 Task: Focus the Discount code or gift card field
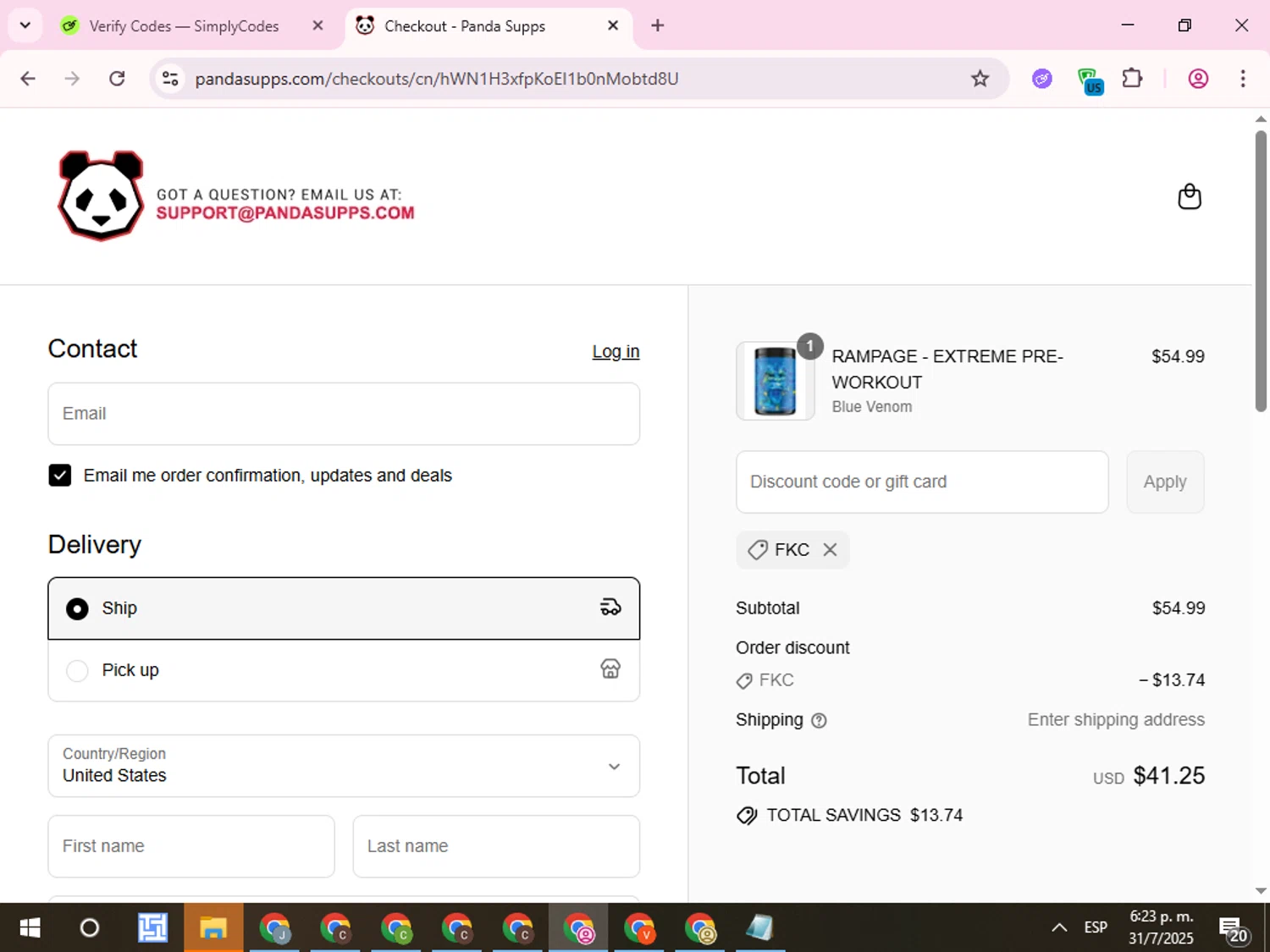[x=922, y=482]
